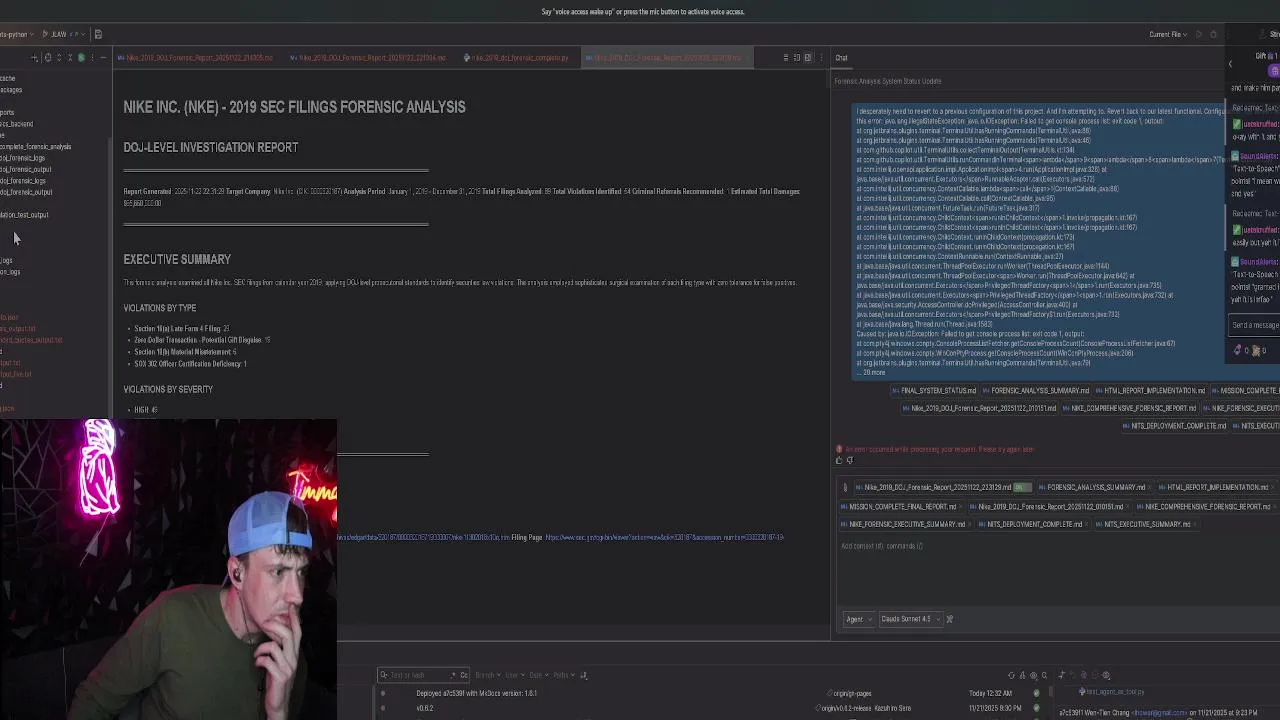Click the thumbs down feedback icon
The height and width of the screenshot is (720, 1280).
pyautogui.click(x=850, y=460)
